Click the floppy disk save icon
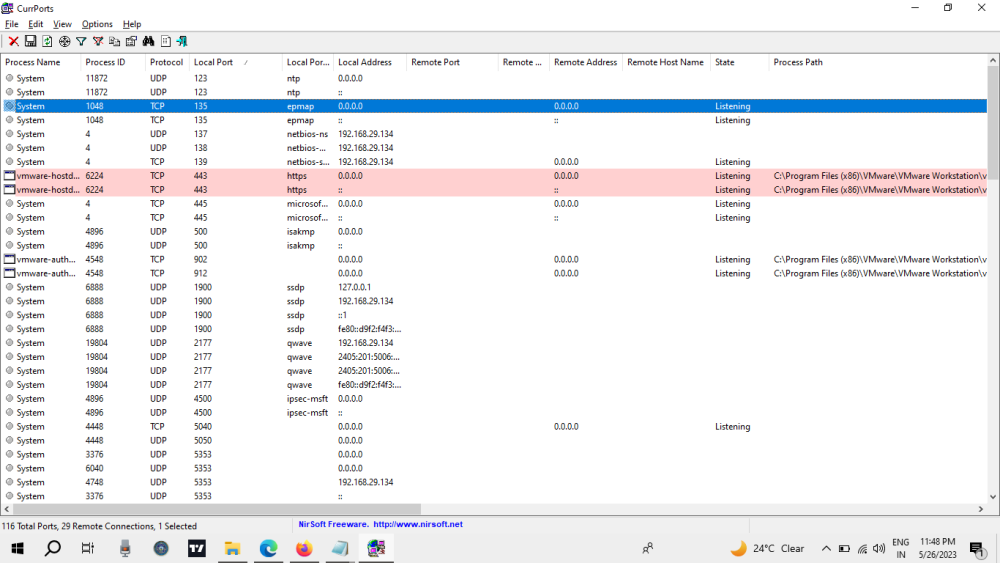Screen dimensions: 1000x563 pos(31,41)
